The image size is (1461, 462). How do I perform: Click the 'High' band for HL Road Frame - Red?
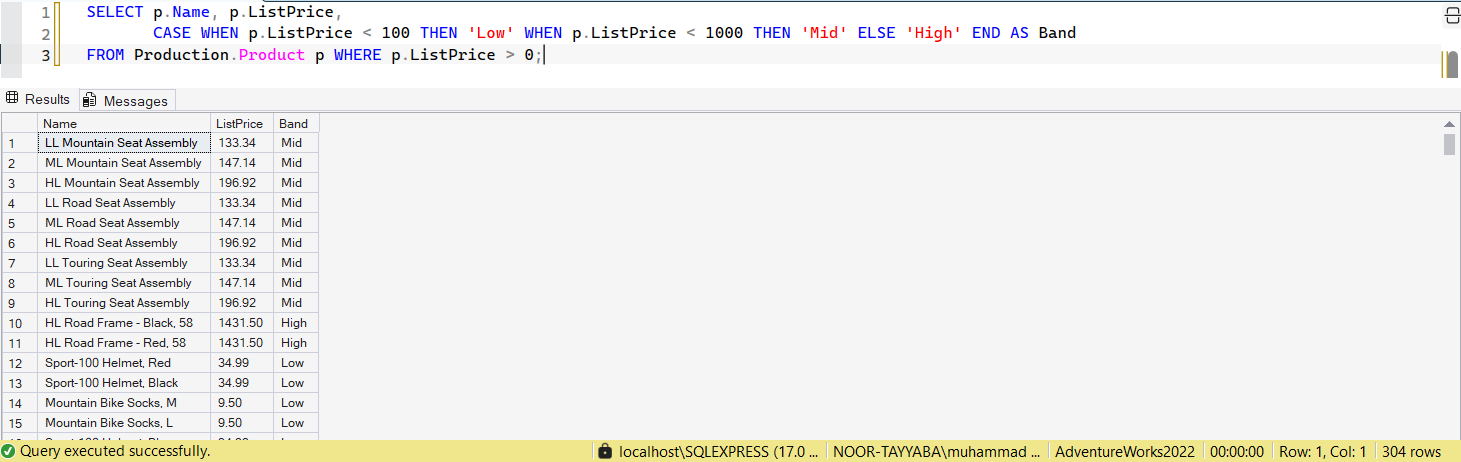[296, 343]
